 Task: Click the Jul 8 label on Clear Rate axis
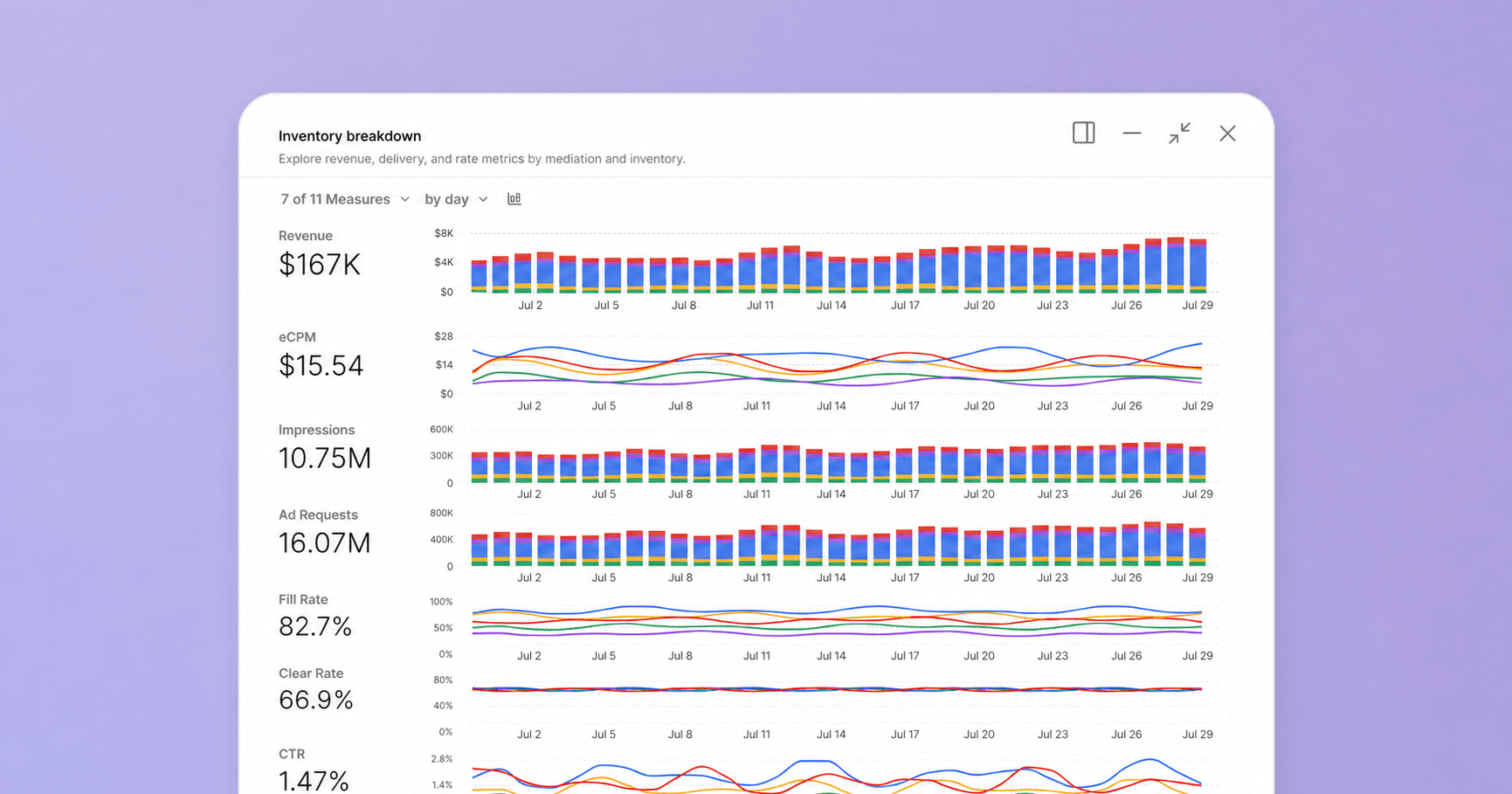click(680, 735)
